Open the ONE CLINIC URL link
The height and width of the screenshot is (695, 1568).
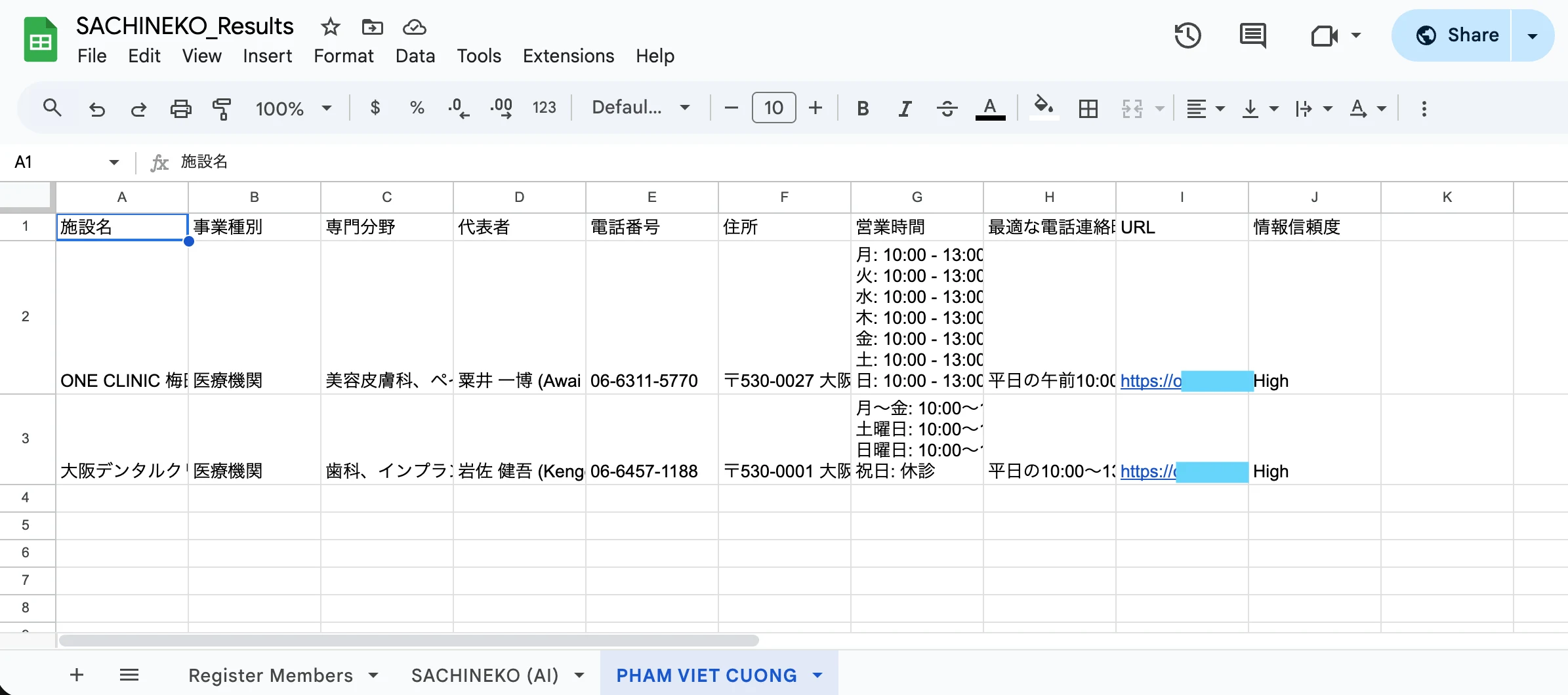1150,381
